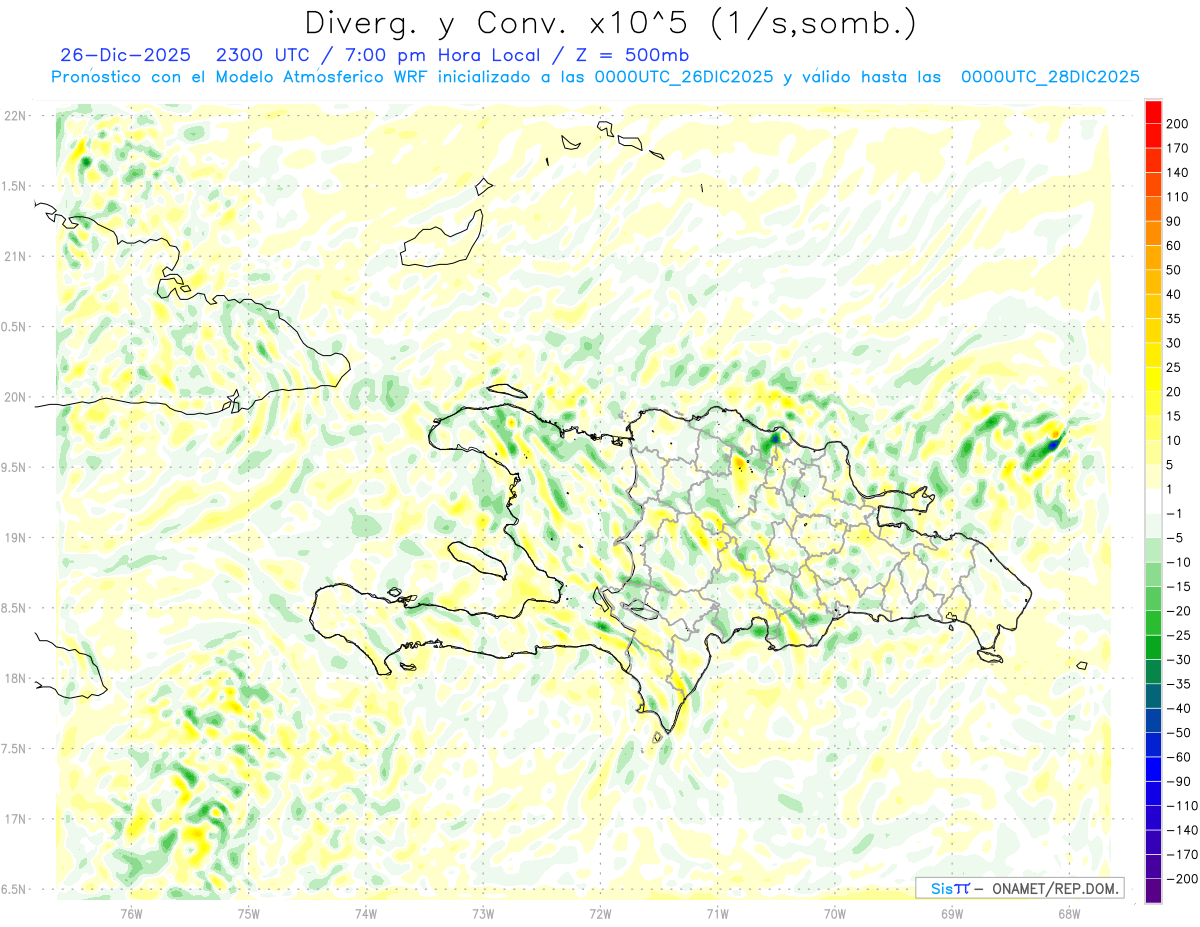Pick the purple swatch below the -200 mark
This screenshot has height=927, width=1200.
pos(1153,891)
